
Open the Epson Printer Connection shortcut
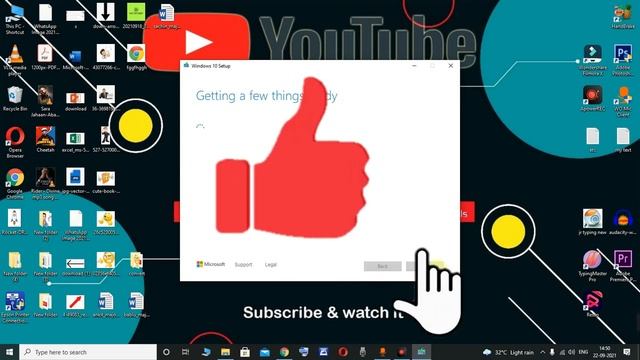(x=15, y=307)
